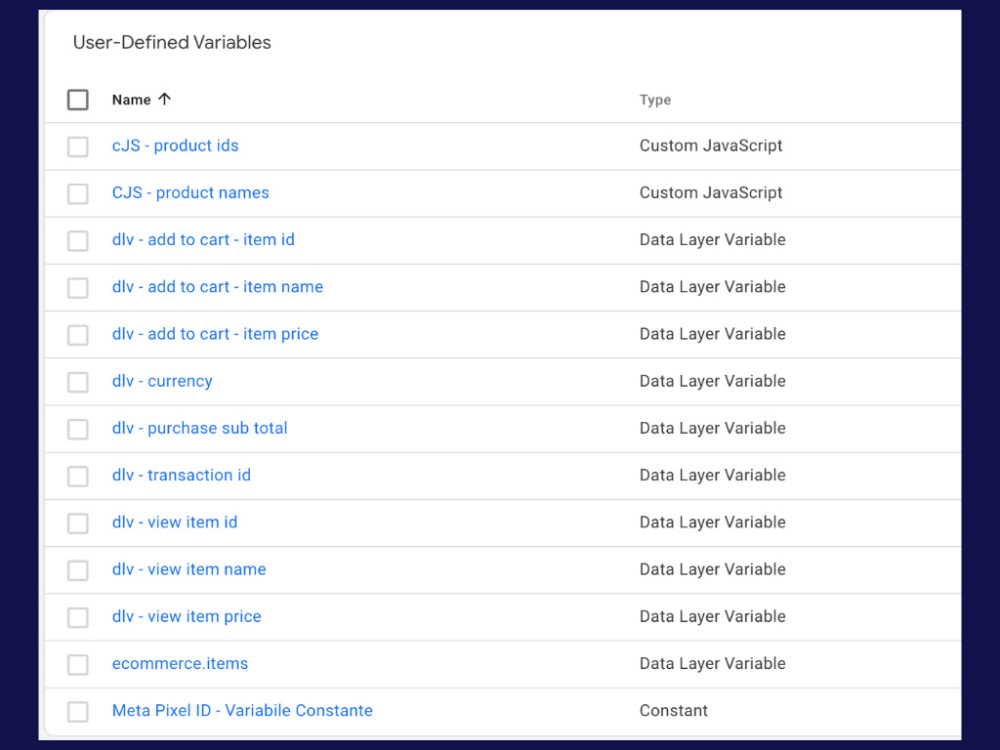This screenshot has height=750, width=1000.
Task: Select checkbox for dlv - view item name
Action: pyautogui.click(x=78, y=570)
